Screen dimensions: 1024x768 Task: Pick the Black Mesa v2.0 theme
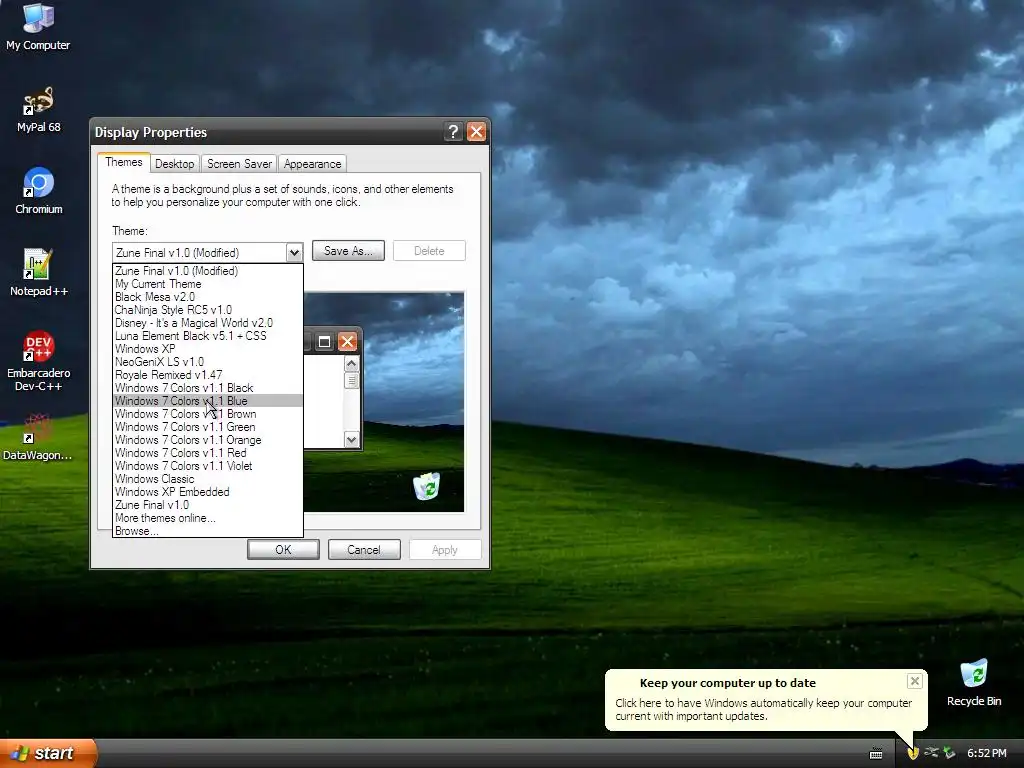208,296
